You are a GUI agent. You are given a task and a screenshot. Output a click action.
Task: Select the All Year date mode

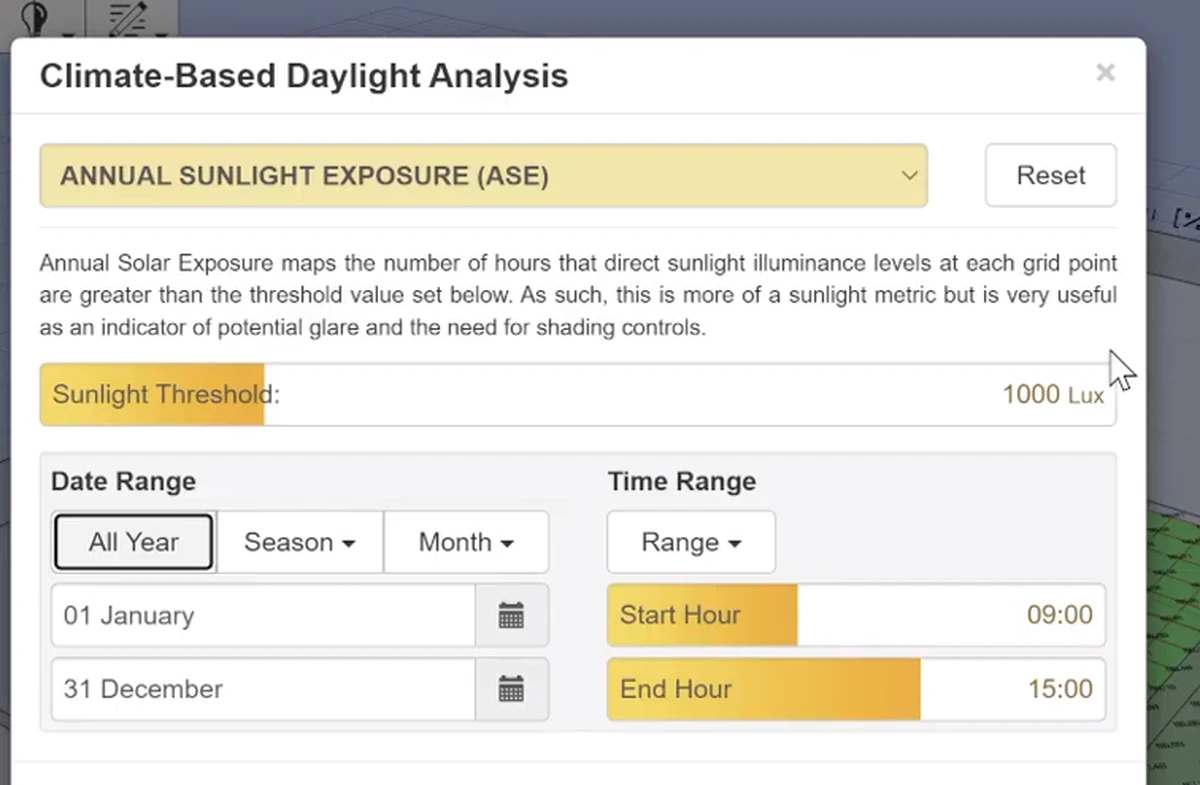click(133, 542)
